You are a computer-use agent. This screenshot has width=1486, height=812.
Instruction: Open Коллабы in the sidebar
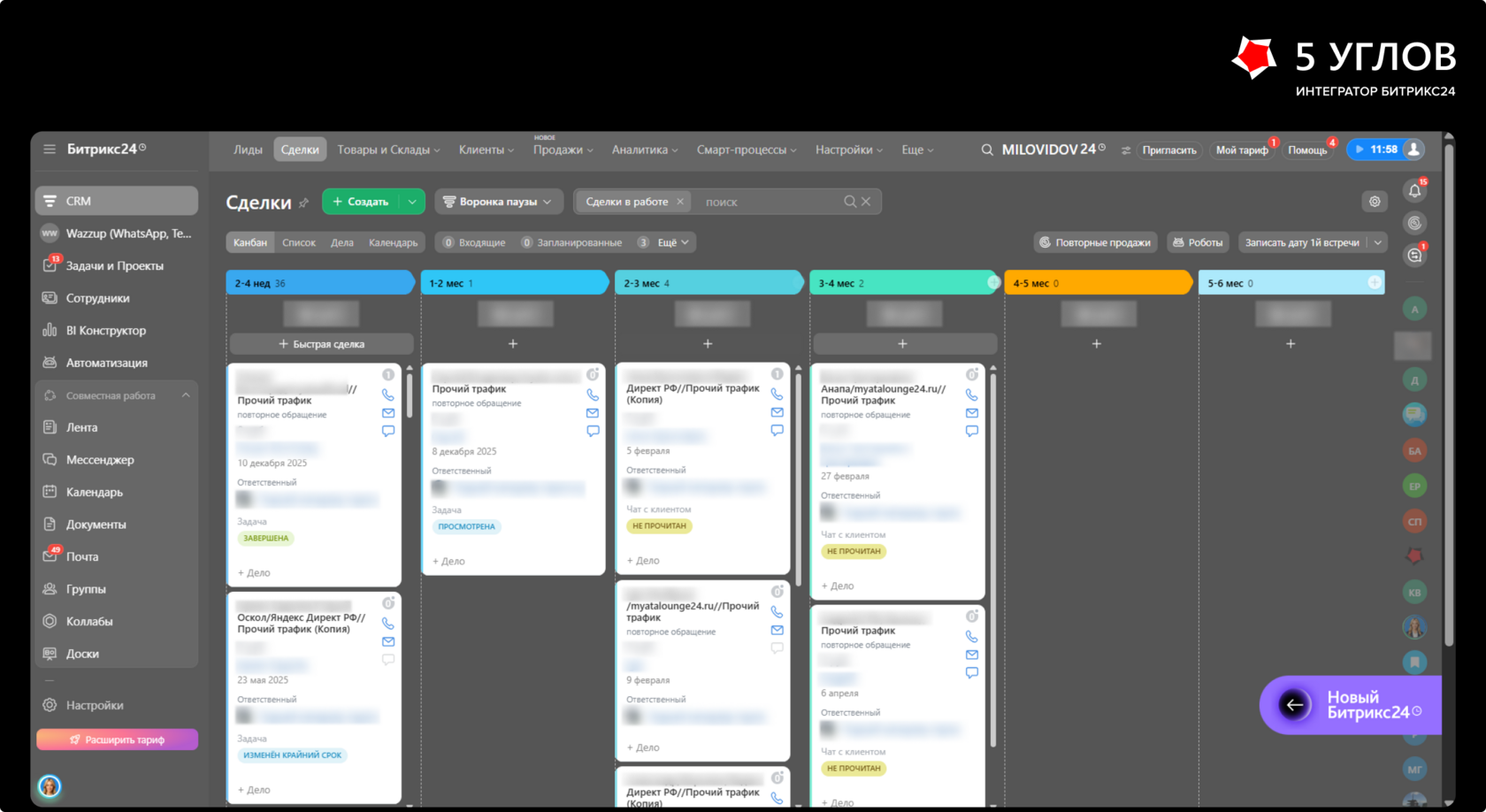[117, 621]
